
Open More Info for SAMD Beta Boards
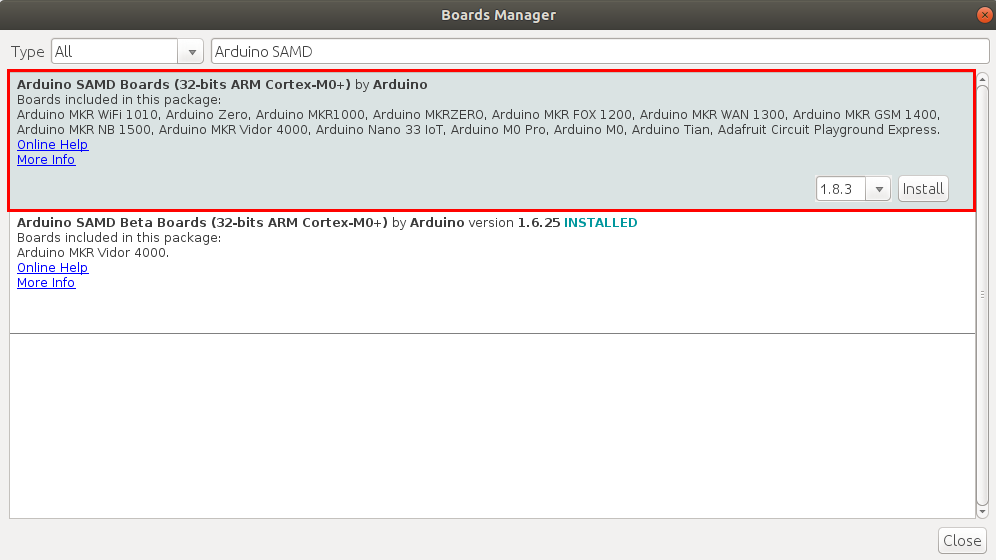click(x=46, y=283)
